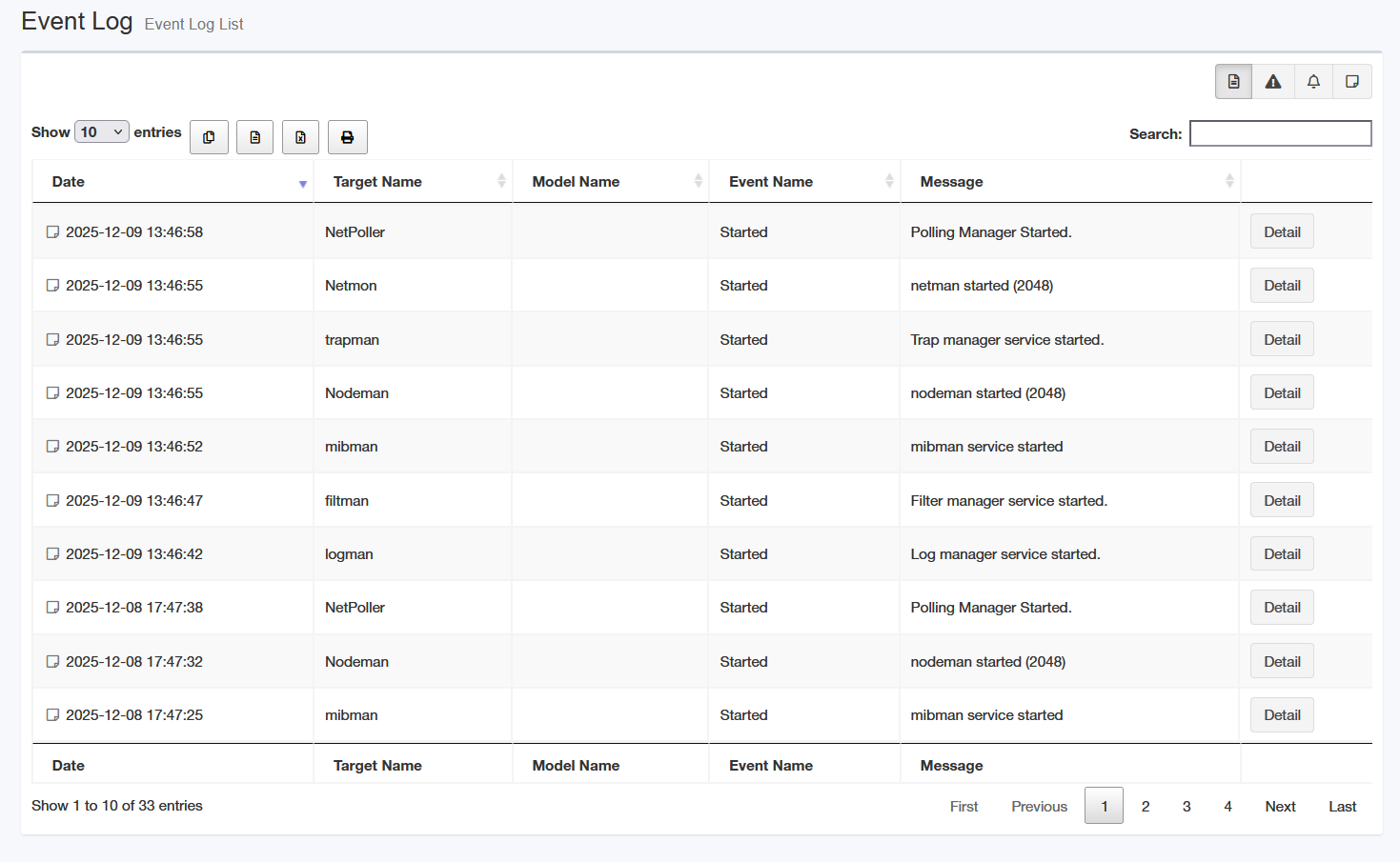1400x862 pixels.
Task: Open Detail for the Netmon event
Action: click(1282, 285)
